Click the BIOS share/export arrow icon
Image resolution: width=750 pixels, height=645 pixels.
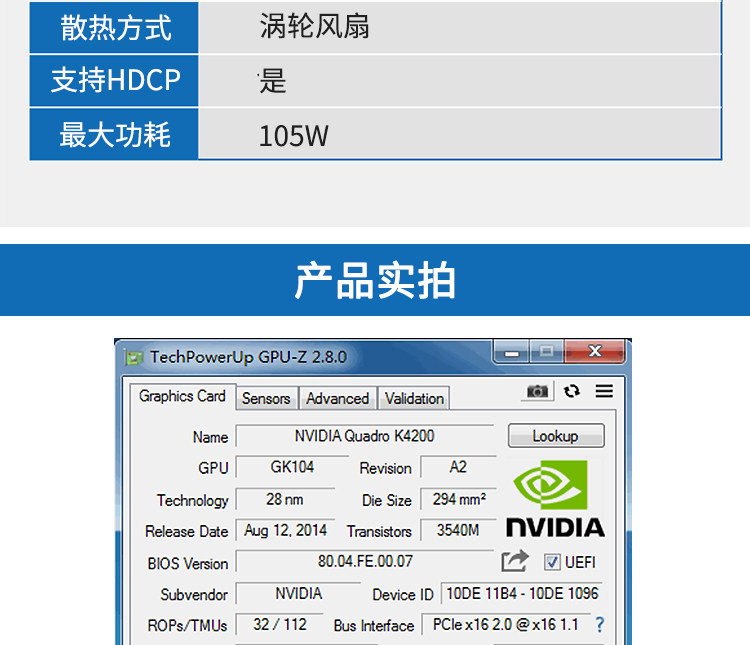(x=515, y=561)
